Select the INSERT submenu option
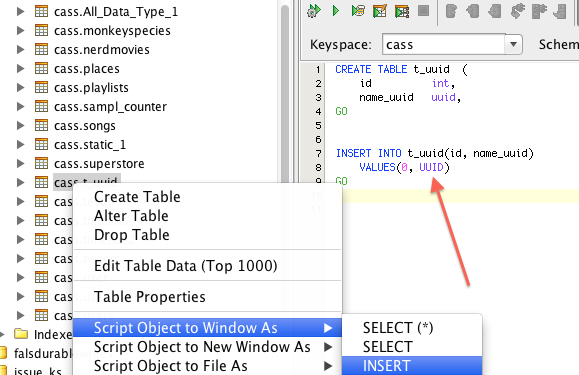 (412, 366)
